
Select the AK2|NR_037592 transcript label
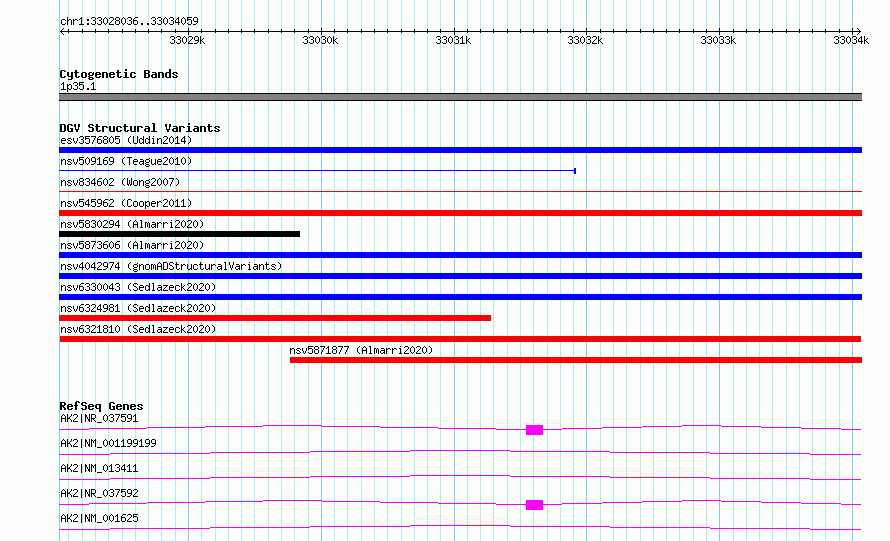[x=99, y=493]
